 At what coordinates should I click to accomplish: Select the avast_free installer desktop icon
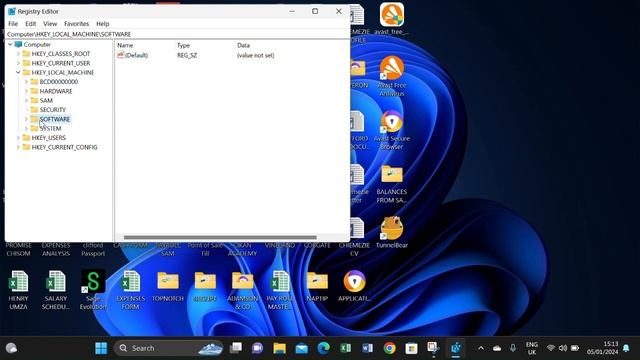(392, 19)
